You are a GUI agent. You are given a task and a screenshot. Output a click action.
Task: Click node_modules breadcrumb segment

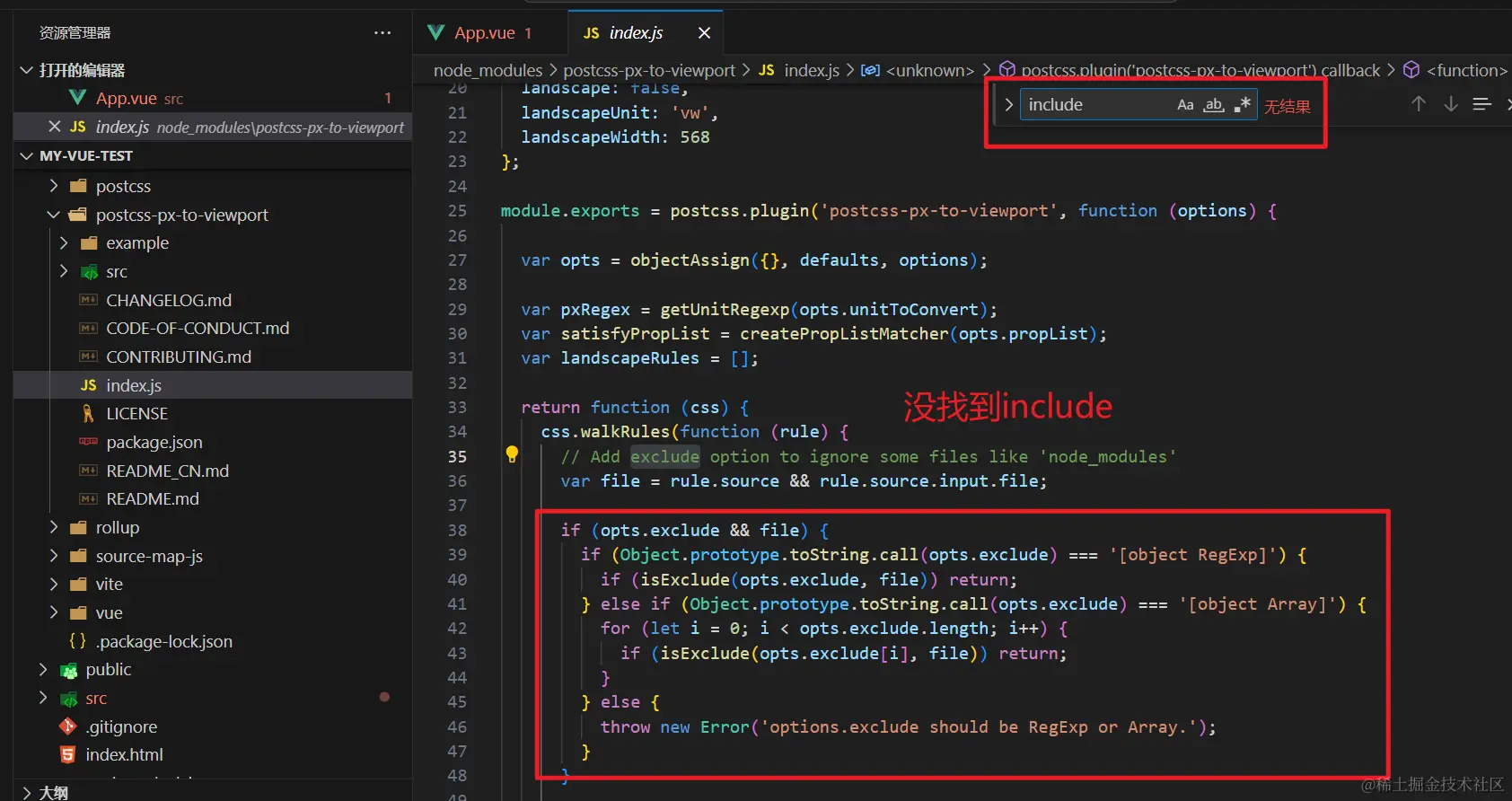coord(488,70)
